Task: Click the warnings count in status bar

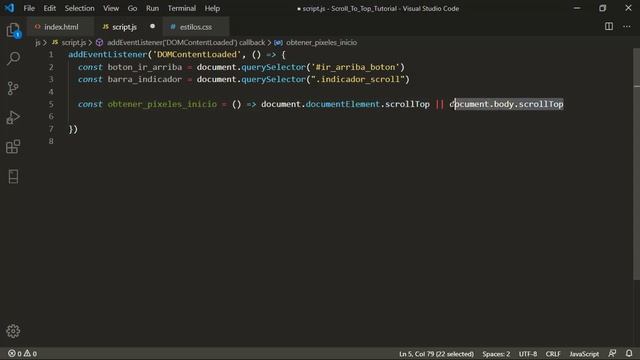Action: click(x=30, y=353)
